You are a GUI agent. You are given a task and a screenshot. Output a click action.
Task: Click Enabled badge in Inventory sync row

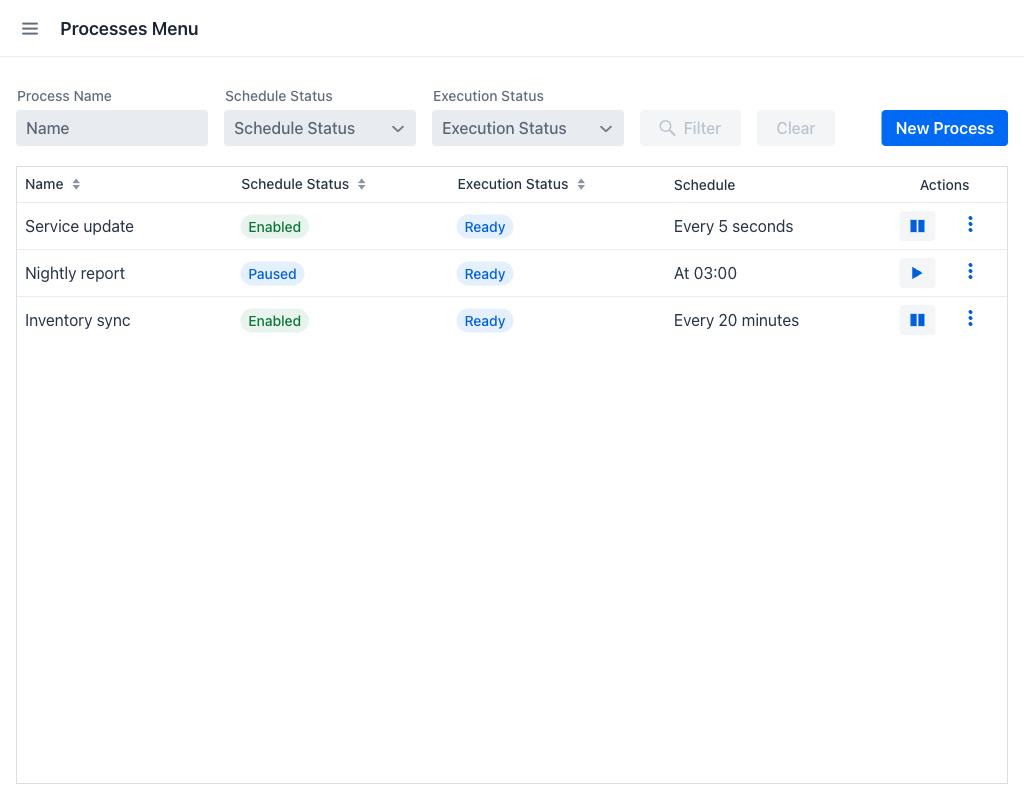click(x=274, y=321)
